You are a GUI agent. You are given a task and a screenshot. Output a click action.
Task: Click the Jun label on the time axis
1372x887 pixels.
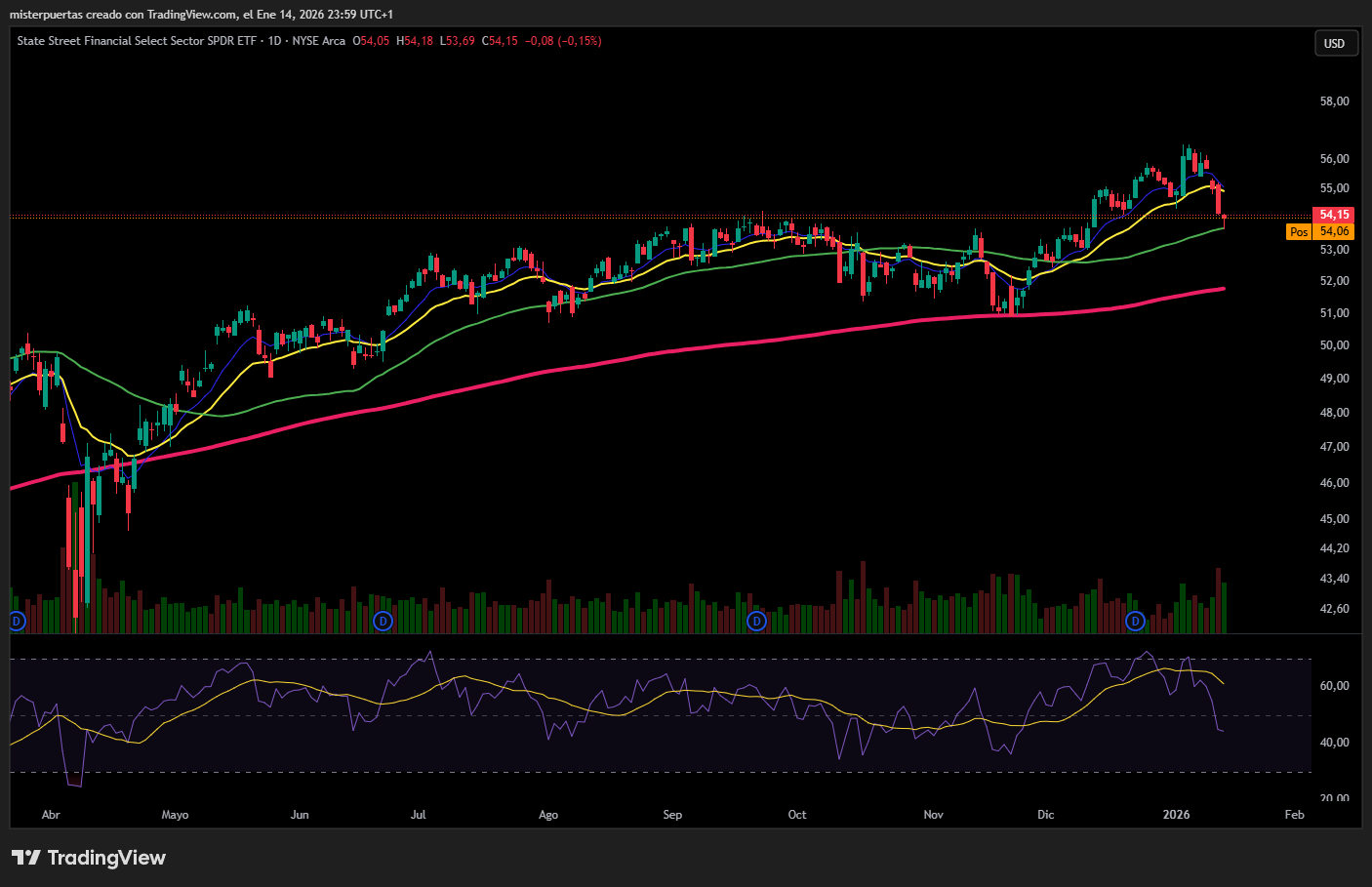coord(300,815)
